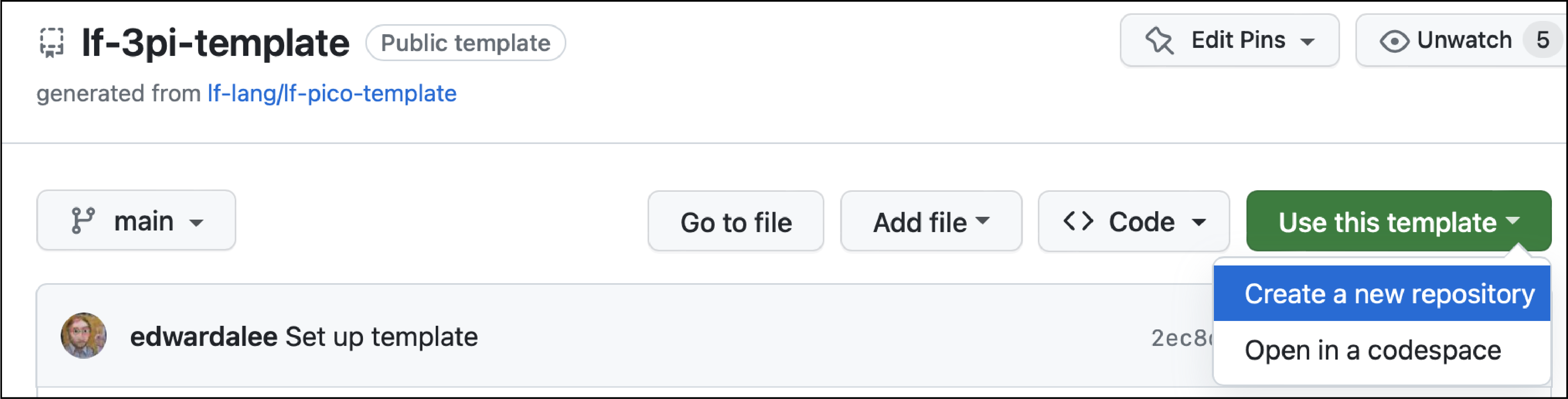Click the angle brackets icon on Code button
The height and width of the screenshot is (399, 1568).
pos(1078,221)
